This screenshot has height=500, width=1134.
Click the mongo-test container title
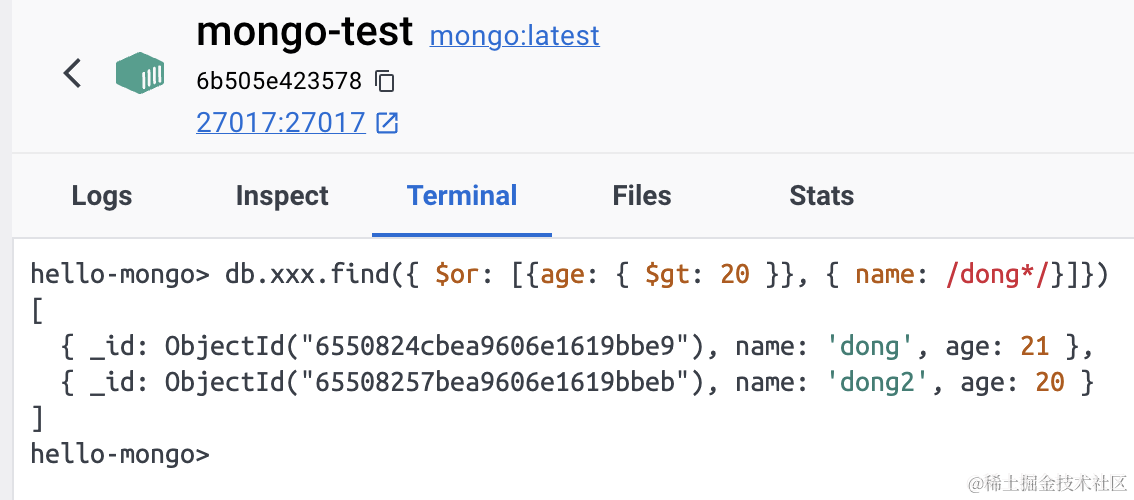tap(305, 33)
